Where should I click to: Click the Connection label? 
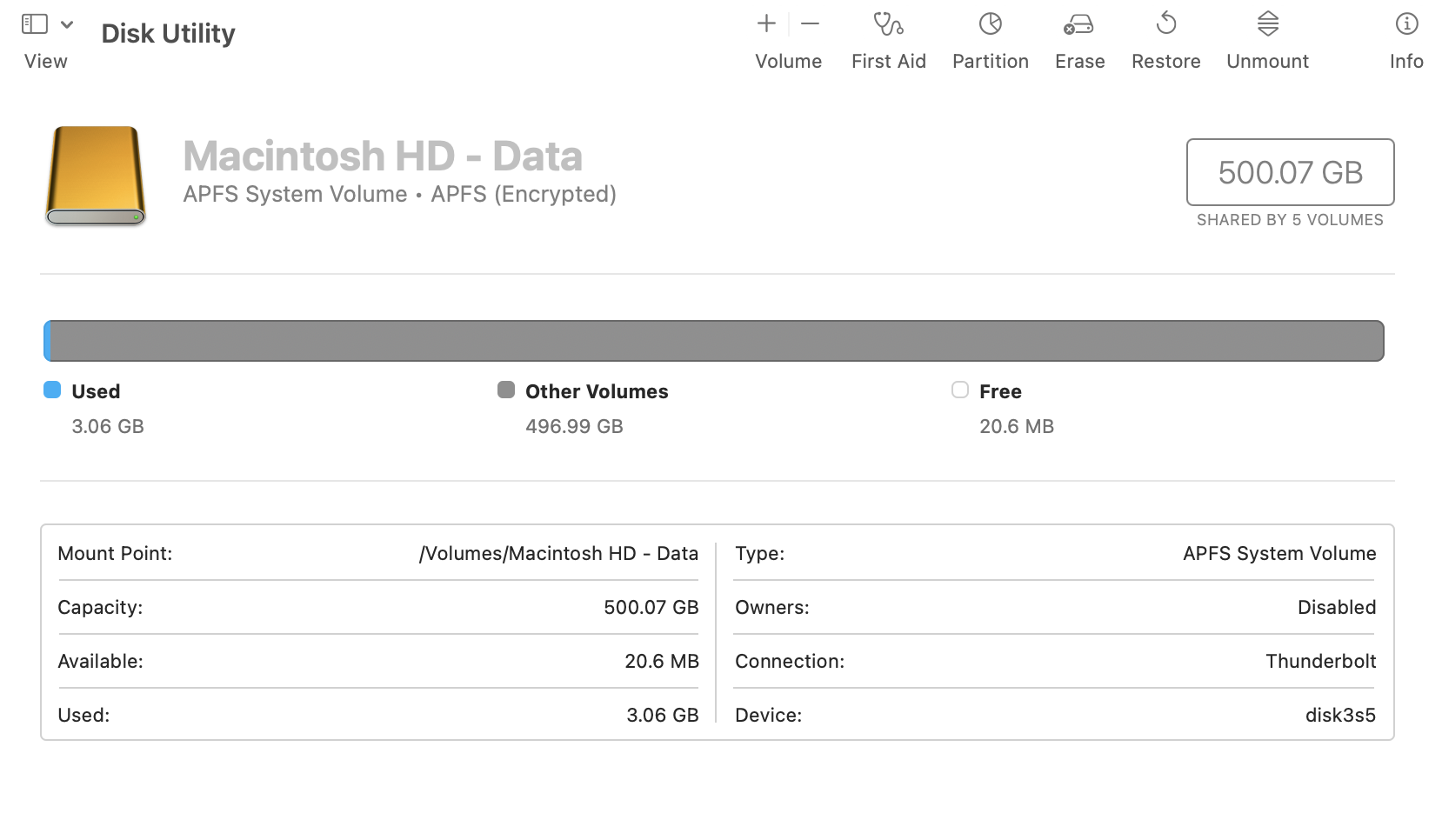click(790, 662)
